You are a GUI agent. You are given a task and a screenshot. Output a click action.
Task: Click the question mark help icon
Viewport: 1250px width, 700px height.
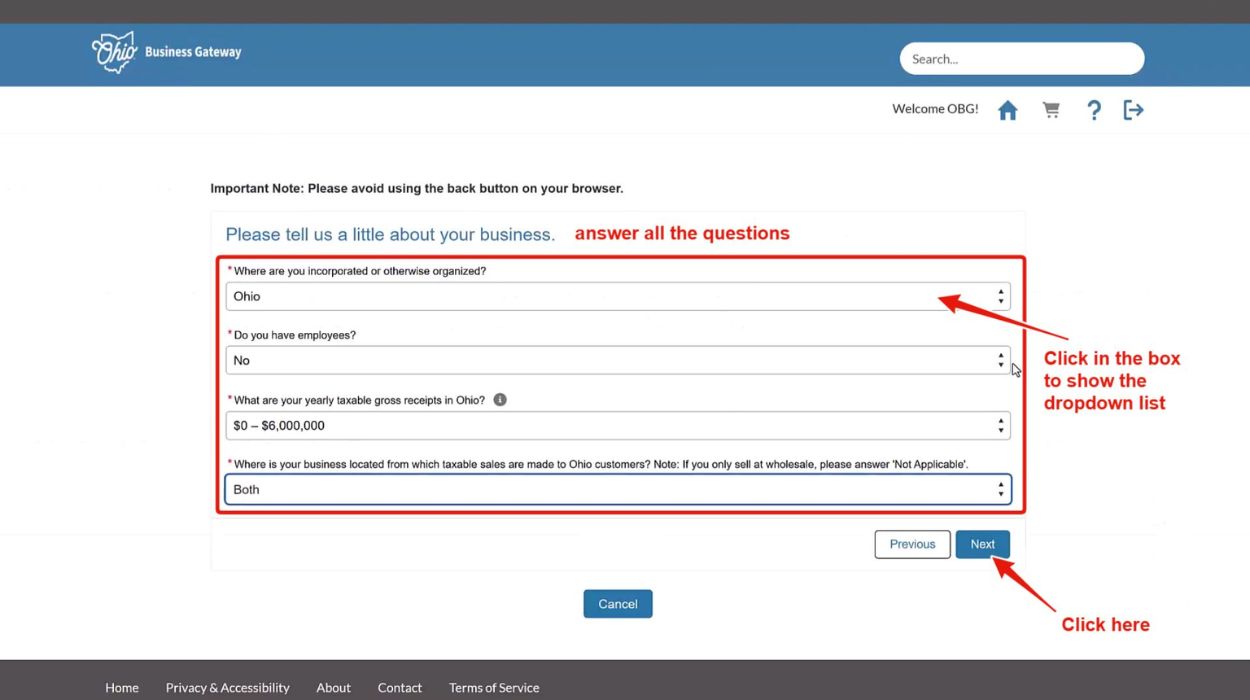[x=1094, y=109]
